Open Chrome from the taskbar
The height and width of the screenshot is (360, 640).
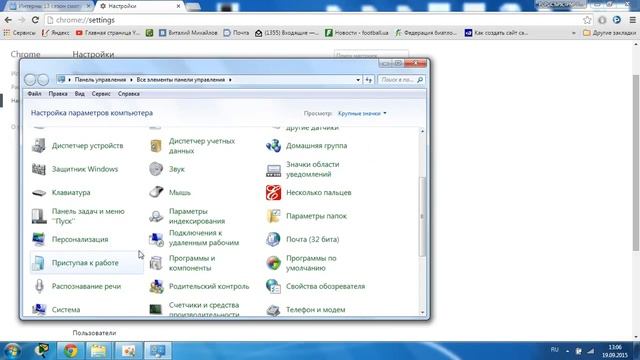(x=70, y=351)
